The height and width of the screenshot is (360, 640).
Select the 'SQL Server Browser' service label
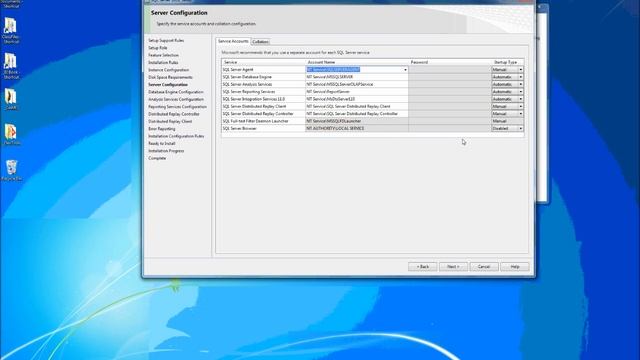[240, 129]
